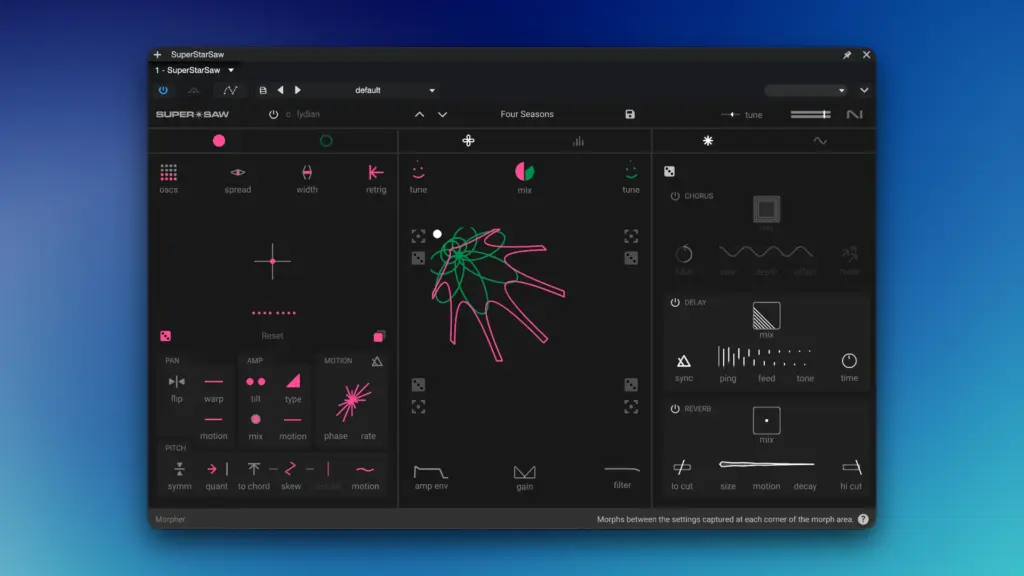Viewport: 1024px width, 576px height.
Task: Click the bottom-left morph capture icon
Action: 418,407
